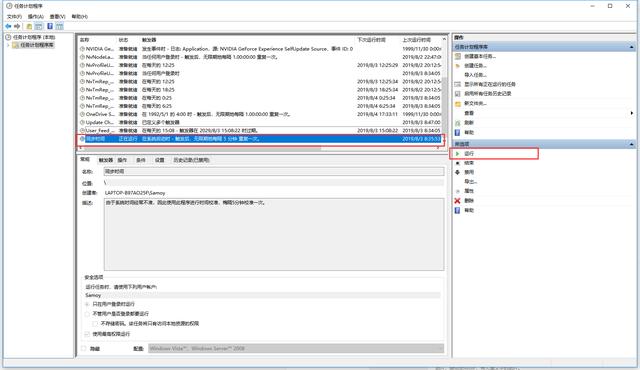Open the 查看(V) menu
The height and width of the screenshot is (370, 640).
pos(58,16)
